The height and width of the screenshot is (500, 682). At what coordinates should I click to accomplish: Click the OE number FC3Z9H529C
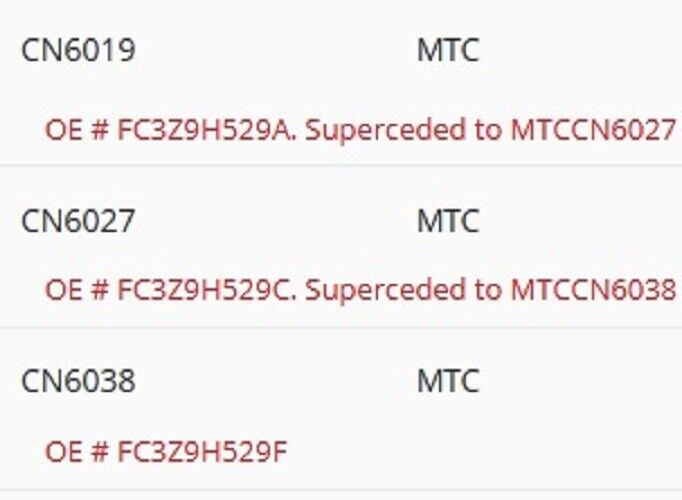pos(207,290)
